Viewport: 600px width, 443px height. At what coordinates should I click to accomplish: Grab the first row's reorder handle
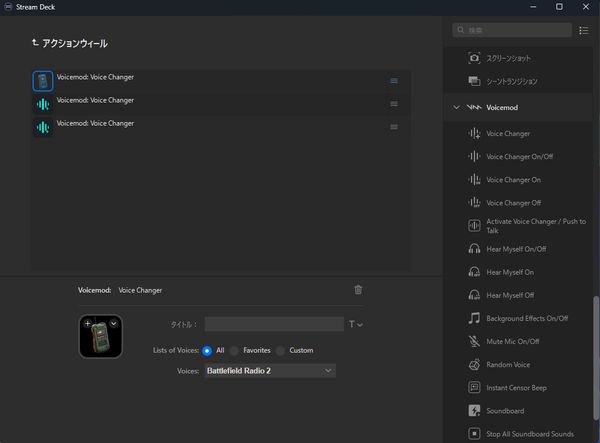click(x=394, y=81)
